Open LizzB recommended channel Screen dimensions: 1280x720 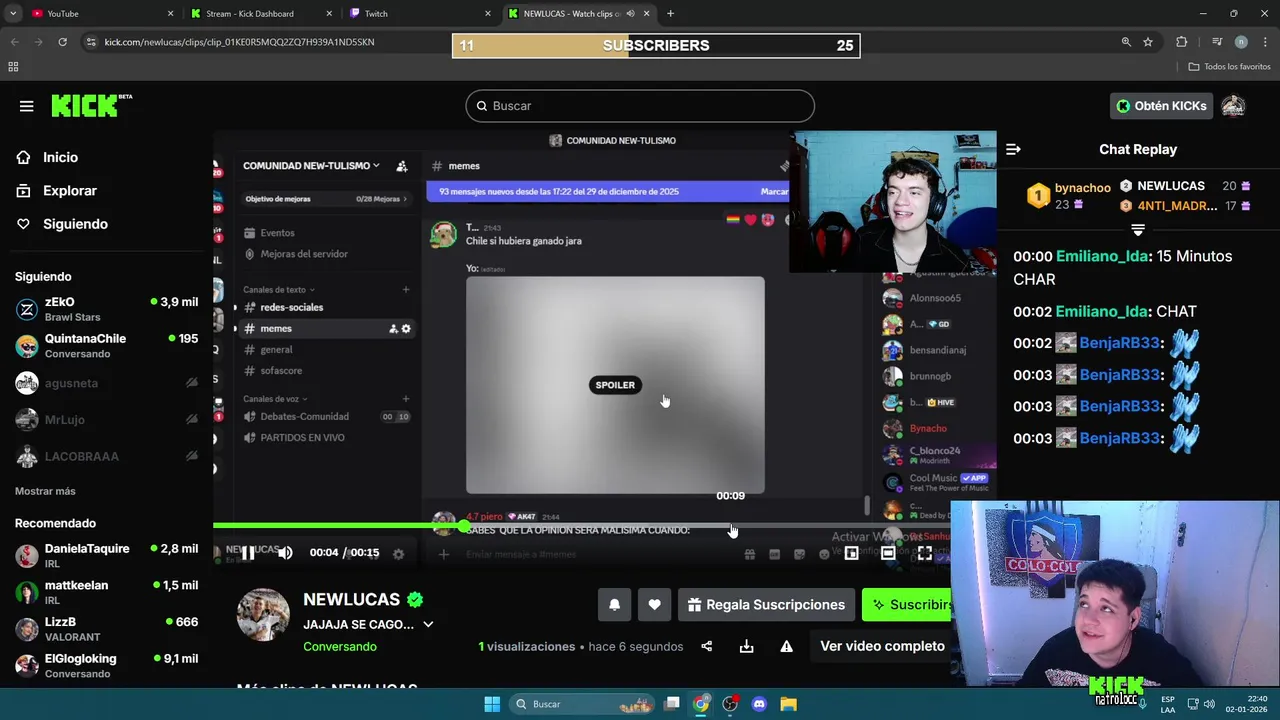point(106,629)
